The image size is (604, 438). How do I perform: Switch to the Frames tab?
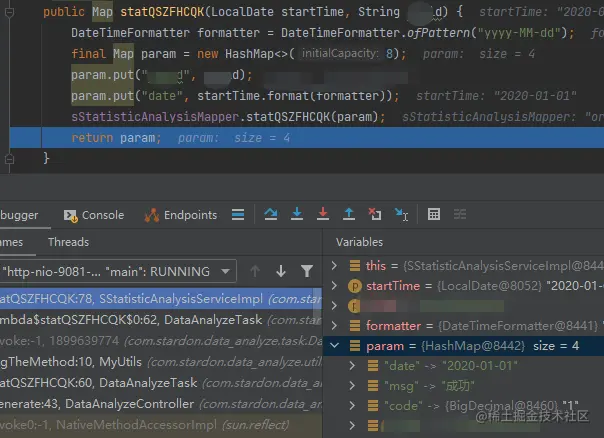tap(12, 242)
